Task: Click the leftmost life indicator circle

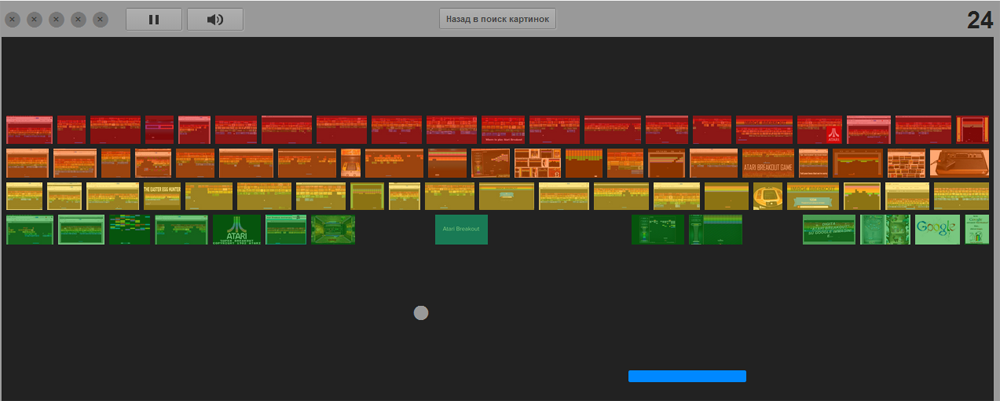Action: pos(13,19)
